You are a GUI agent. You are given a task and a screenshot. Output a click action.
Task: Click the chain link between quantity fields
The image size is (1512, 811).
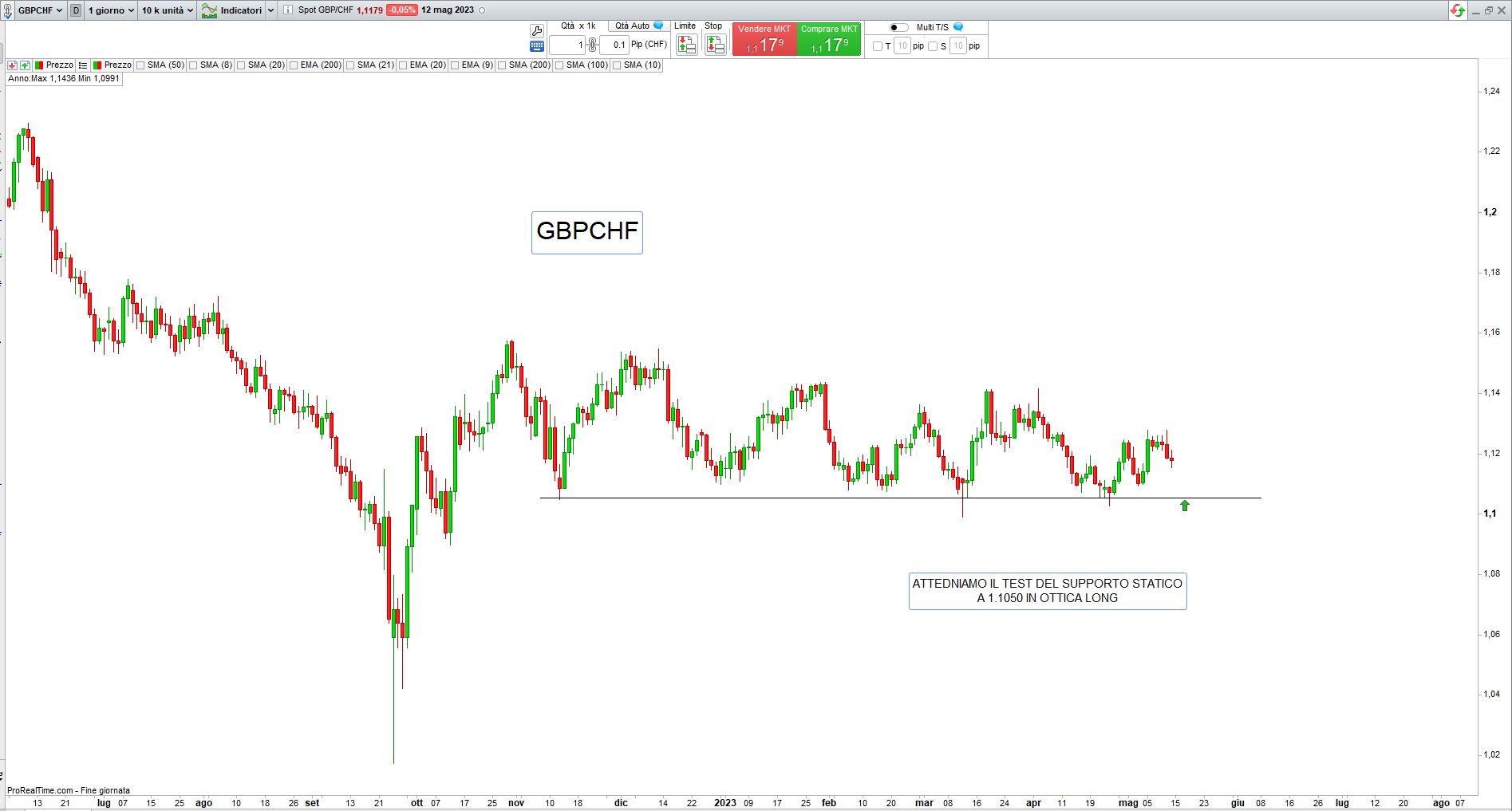[592, 45]
